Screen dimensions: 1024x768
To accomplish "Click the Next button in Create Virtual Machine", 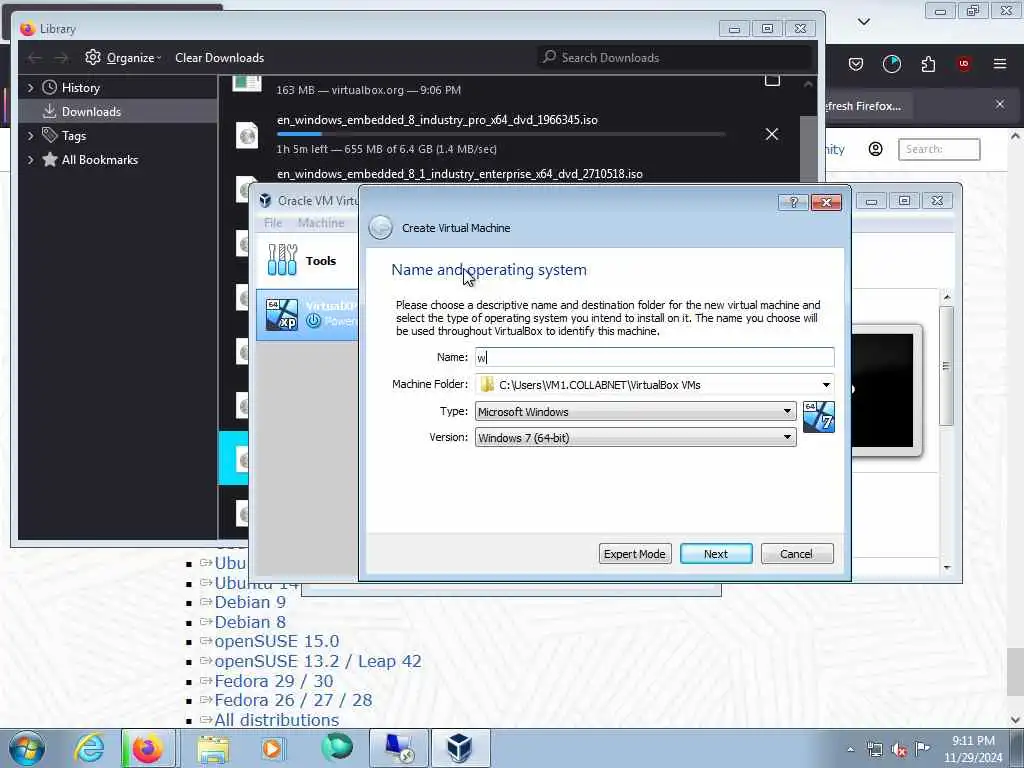I will (716, 554).
